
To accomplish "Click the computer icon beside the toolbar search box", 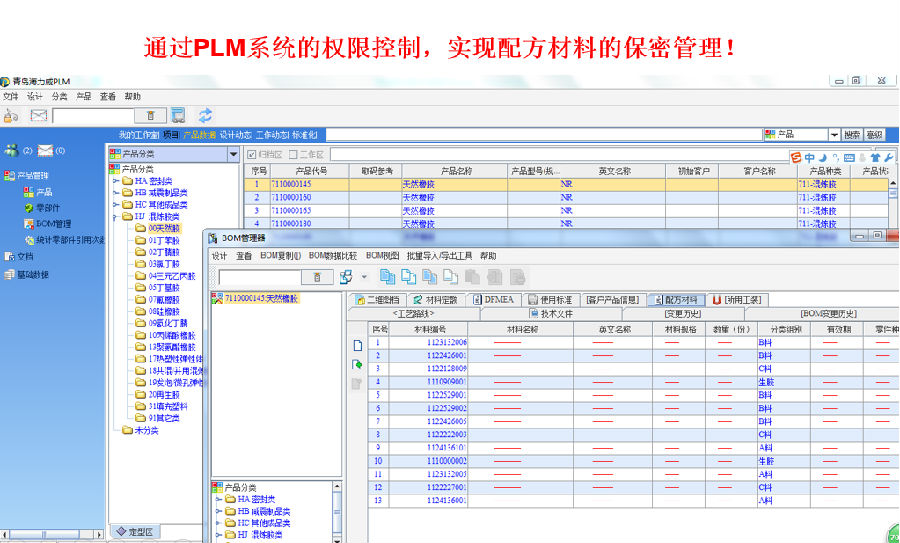I will 178,116.
